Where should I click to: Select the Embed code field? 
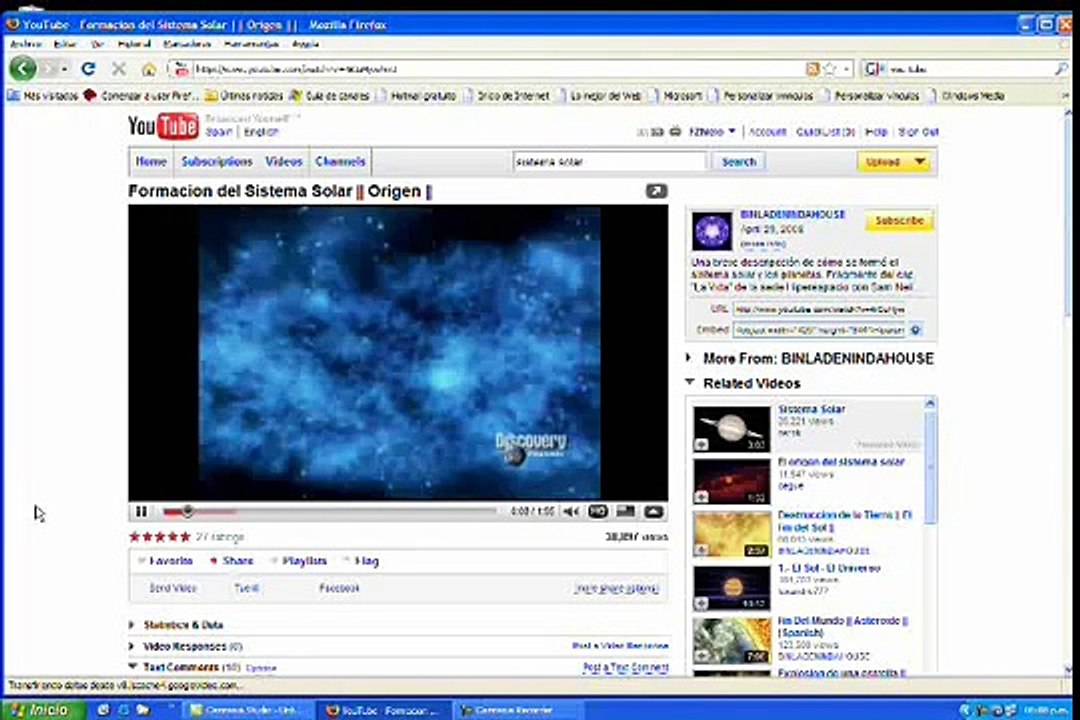tap(819, 330)
